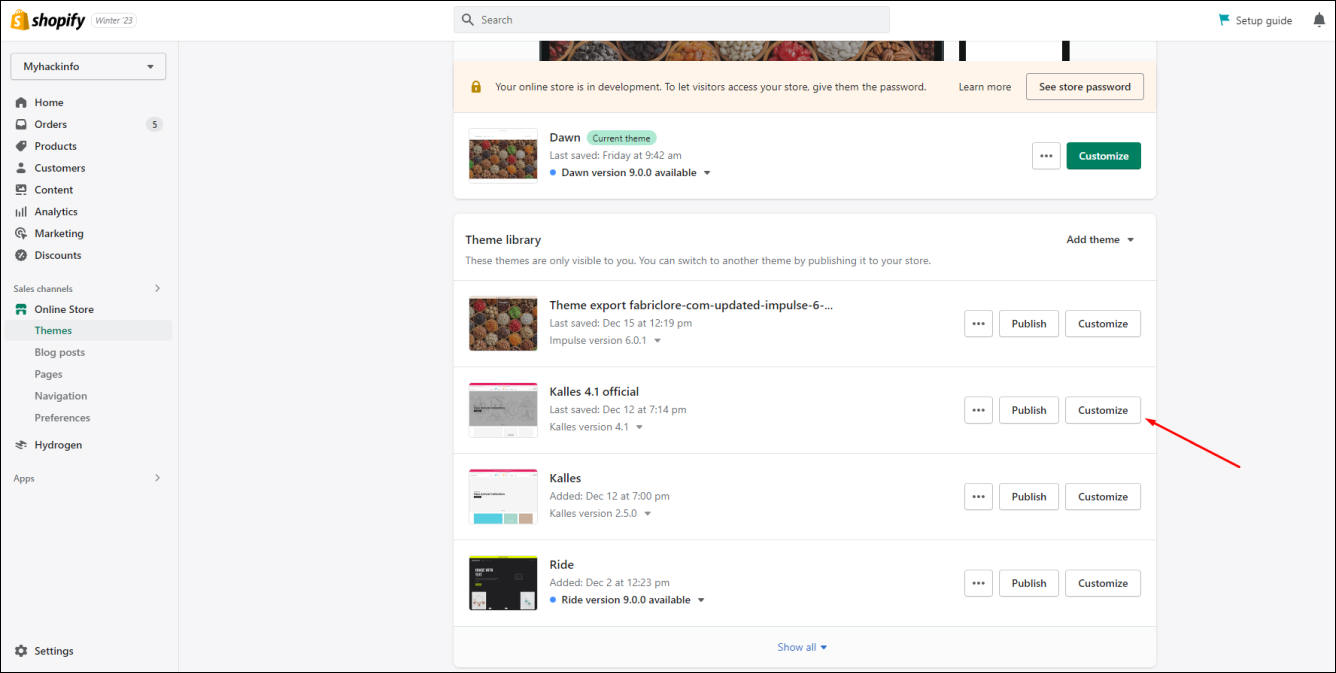Click the Customers person icon

[x=21, y=168]
